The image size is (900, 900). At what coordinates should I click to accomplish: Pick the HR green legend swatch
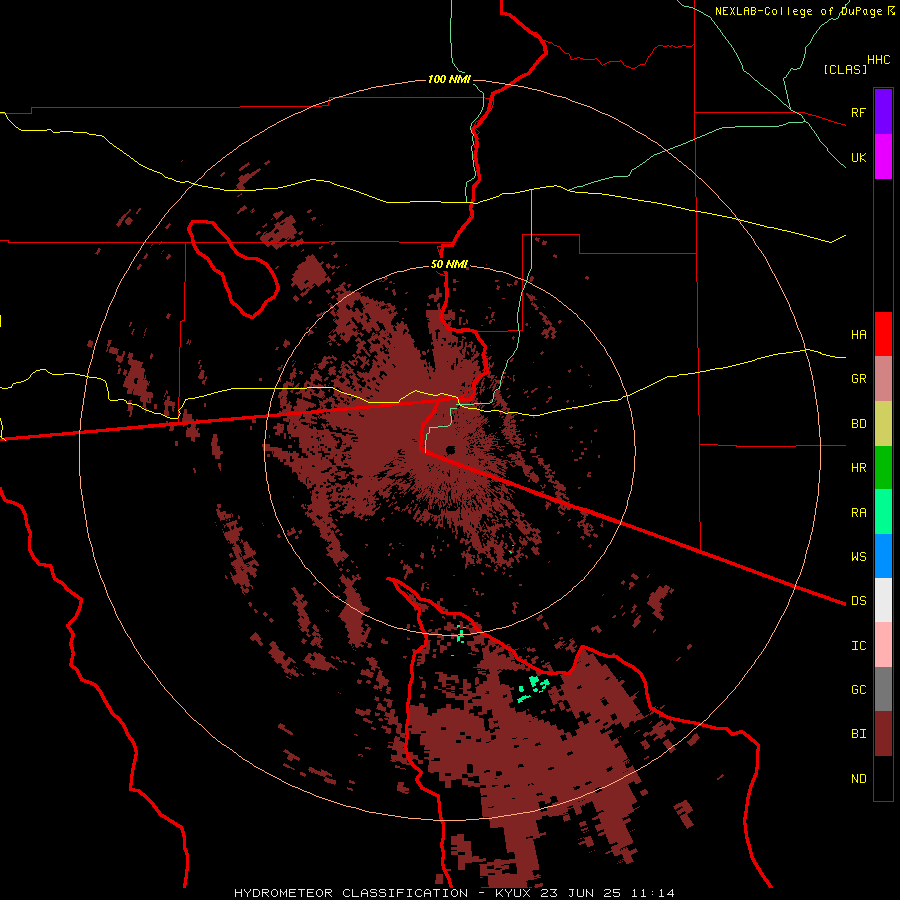click(883, 468)
